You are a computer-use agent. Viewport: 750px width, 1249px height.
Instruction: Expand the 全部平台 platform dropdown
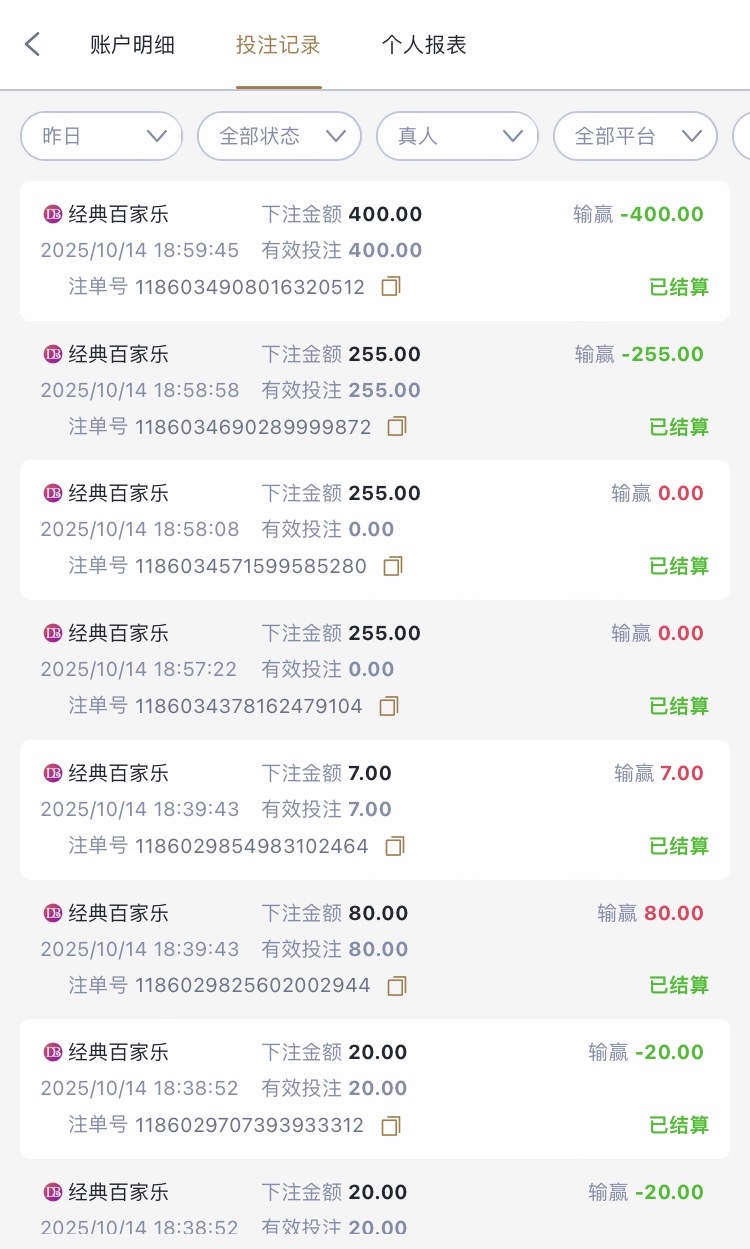tap(635, 136)
